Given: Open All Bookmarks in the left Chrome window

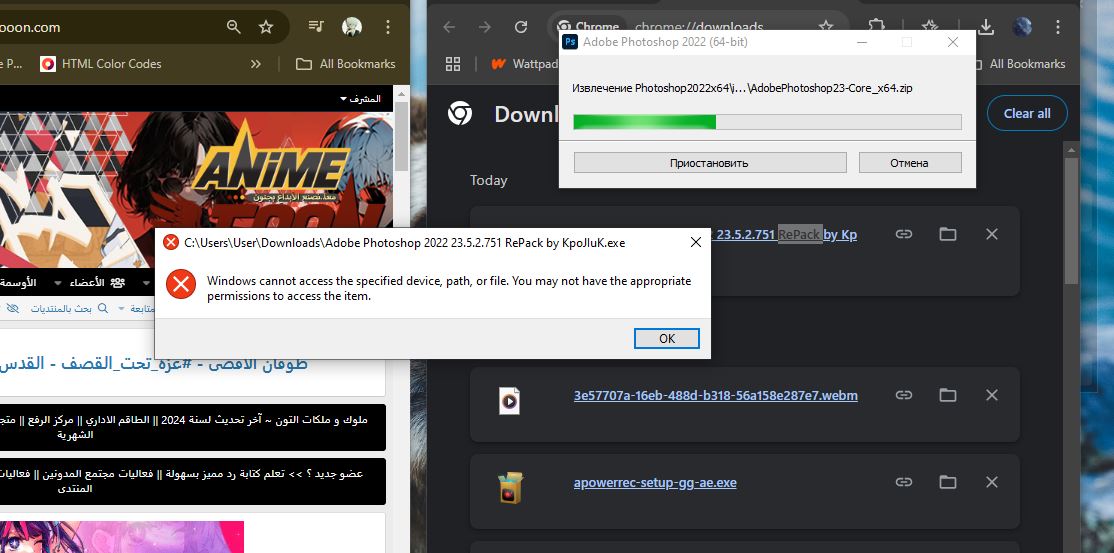Looking at the screenshot, I should pos(345,64).
